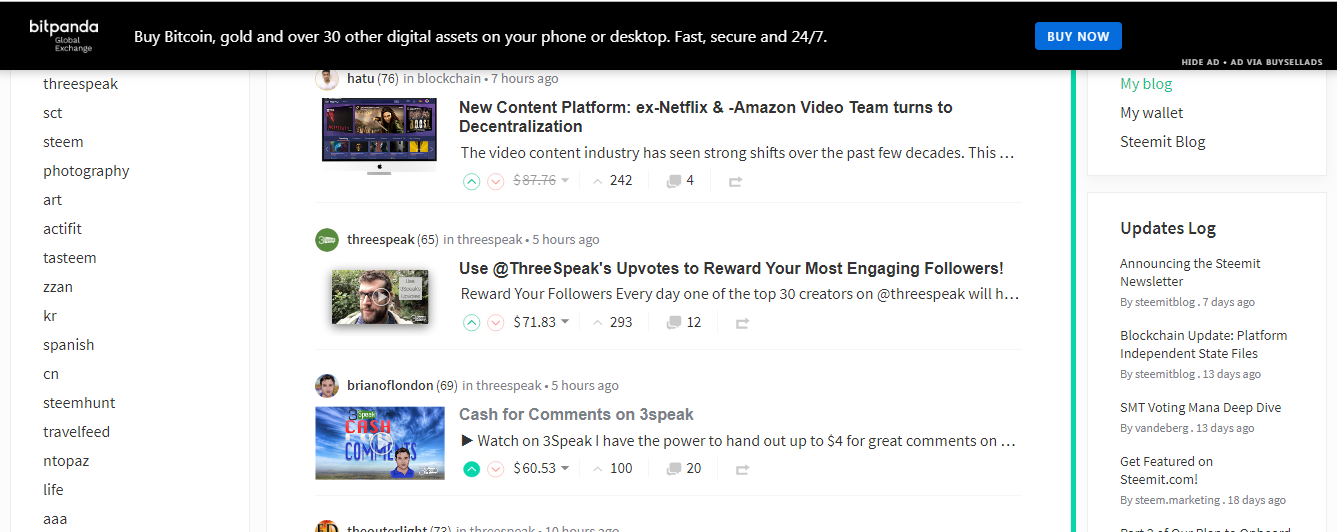Open the blockchain category of hatu post

point(449,79)
